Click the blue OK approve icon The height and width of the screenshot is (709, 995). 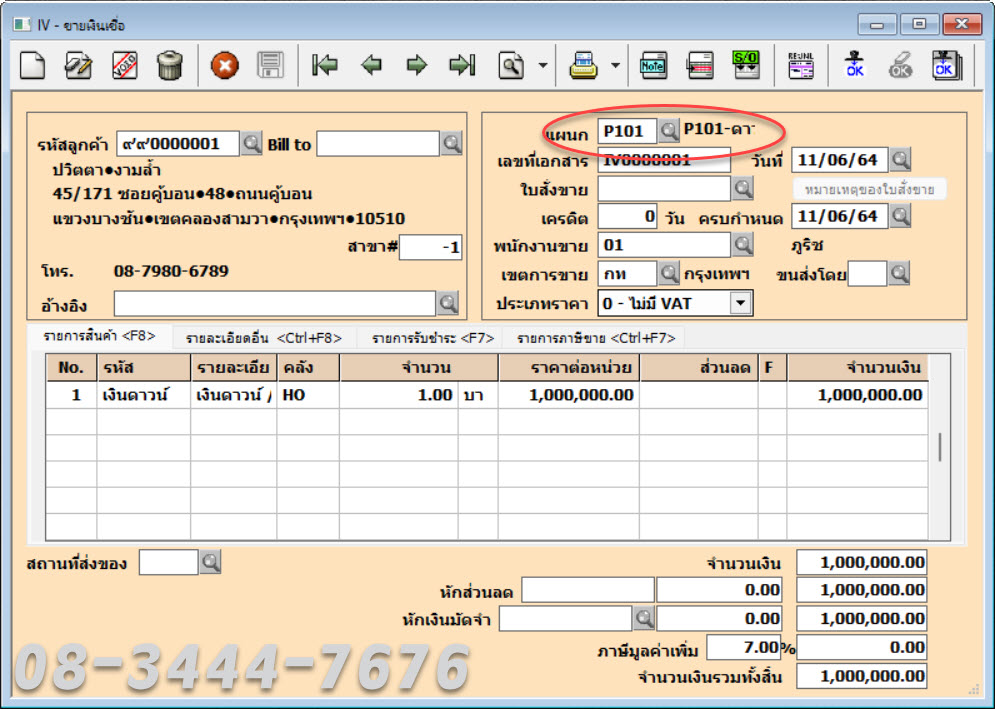(854, 65)
